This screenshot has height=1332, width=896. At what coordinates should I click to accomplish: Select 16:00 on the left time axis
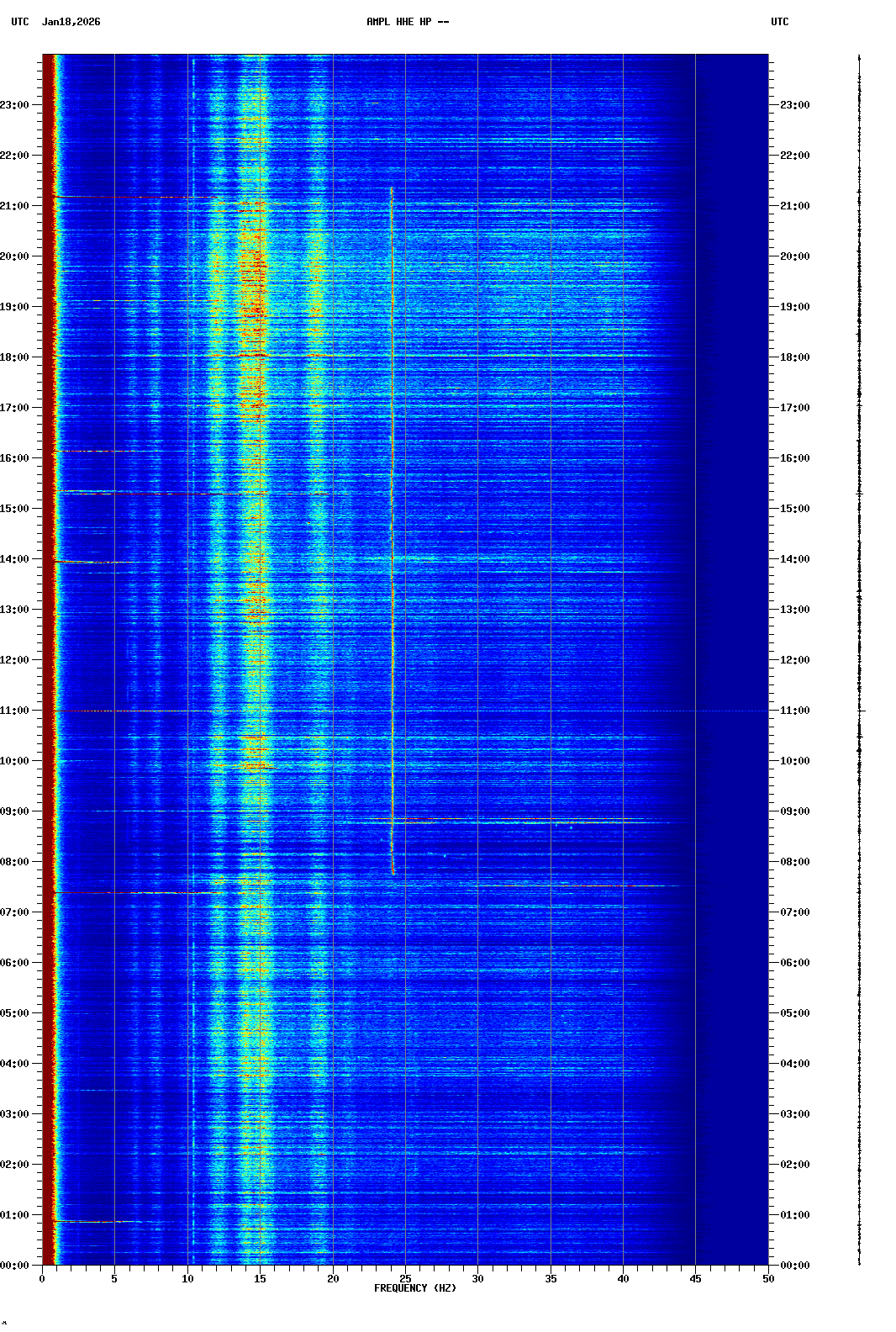pos(14,458)
